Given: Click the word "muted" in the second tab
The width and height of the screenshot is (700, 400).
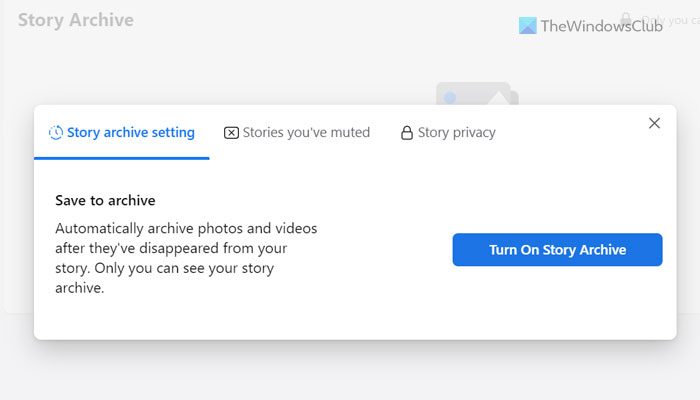Looking at the screenshot, I should pyautogui.click(x=349, y=132).
